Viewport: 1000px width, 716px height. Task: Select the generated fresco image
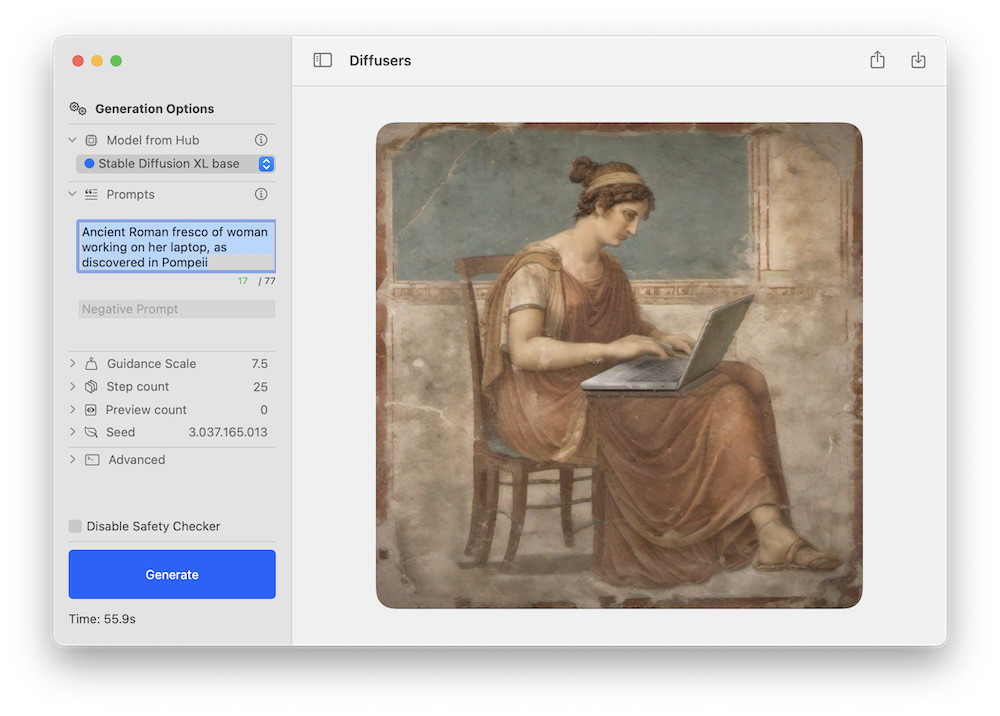click(618, 365)
